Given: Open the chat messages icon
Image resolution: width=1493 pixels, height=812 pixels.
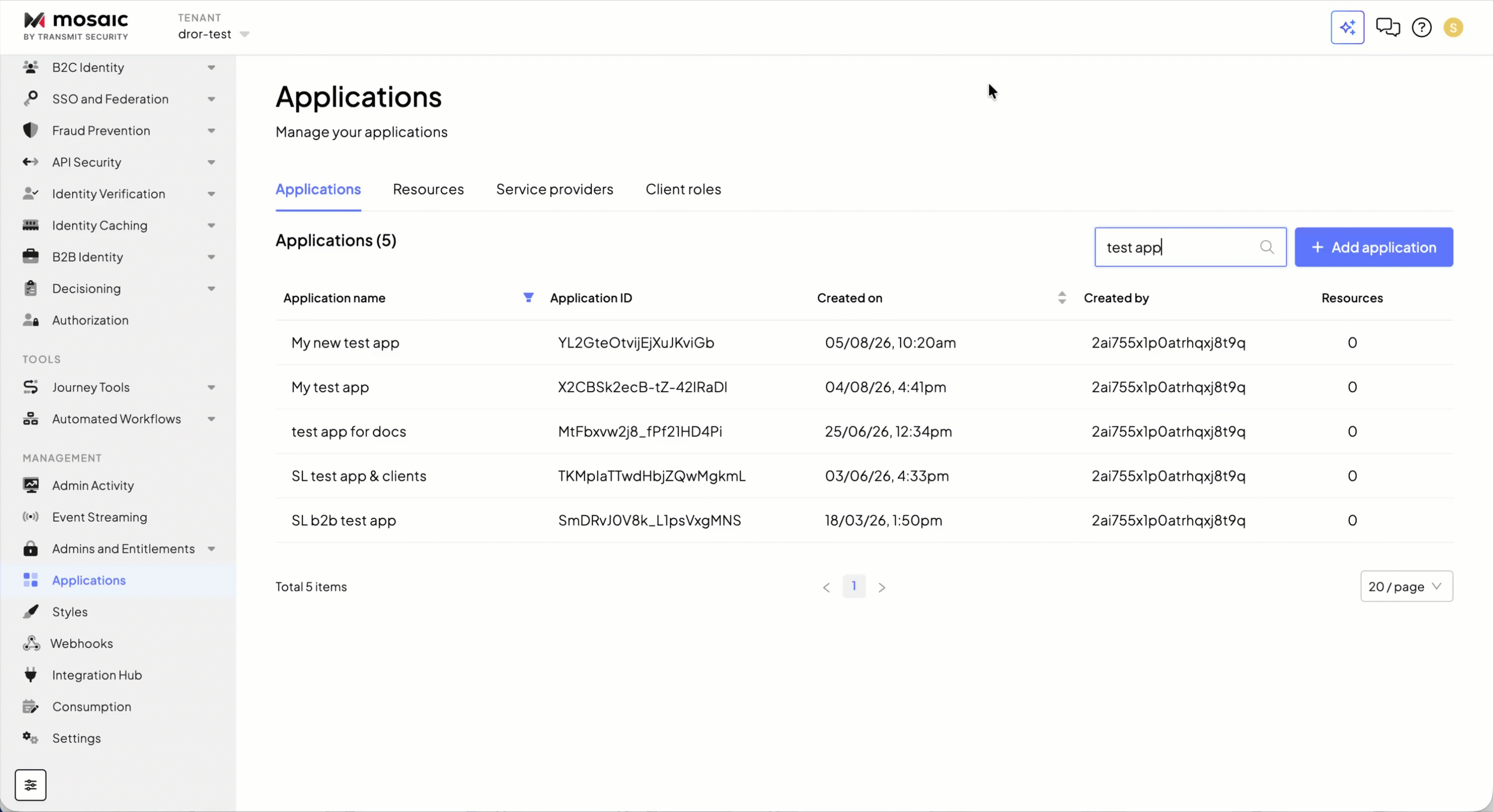Looking at the screenshot, I should click(x=1387, y=27).
